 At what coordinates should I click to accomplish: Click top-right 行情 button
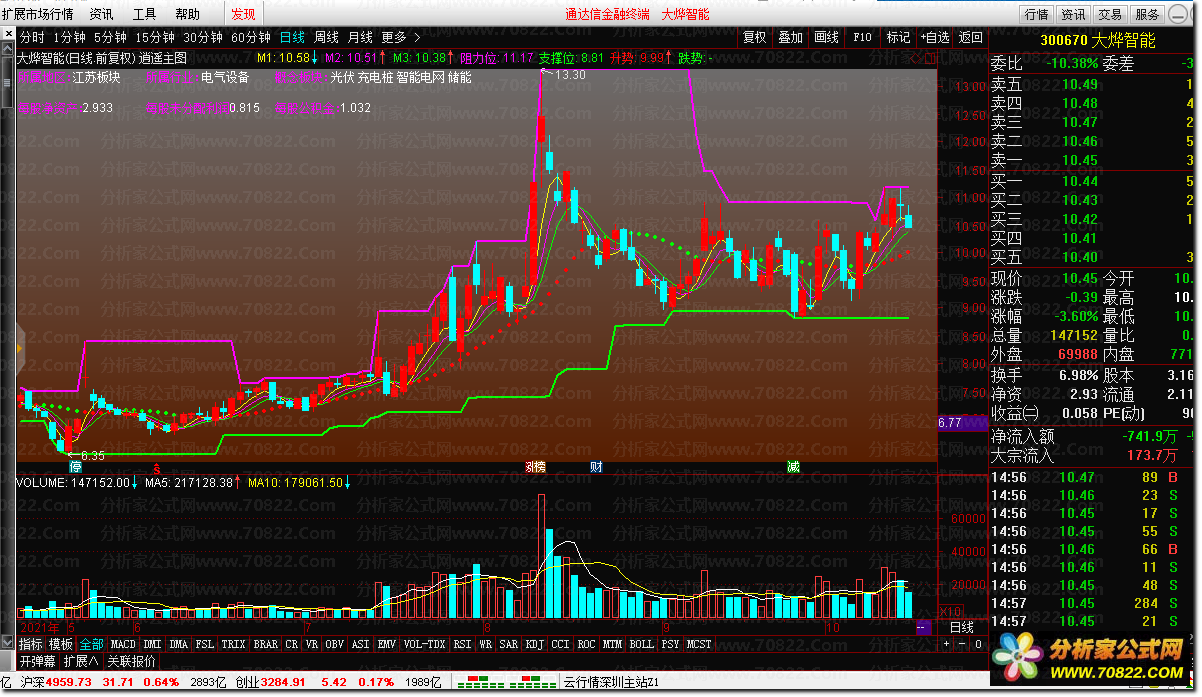pyautogui.click(x=1037, y=14)
